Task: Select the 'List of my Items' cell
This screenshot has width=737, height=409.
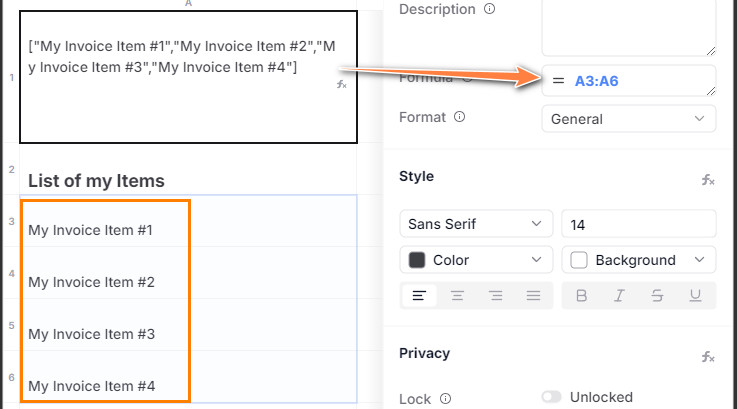Action: (188, 170)
